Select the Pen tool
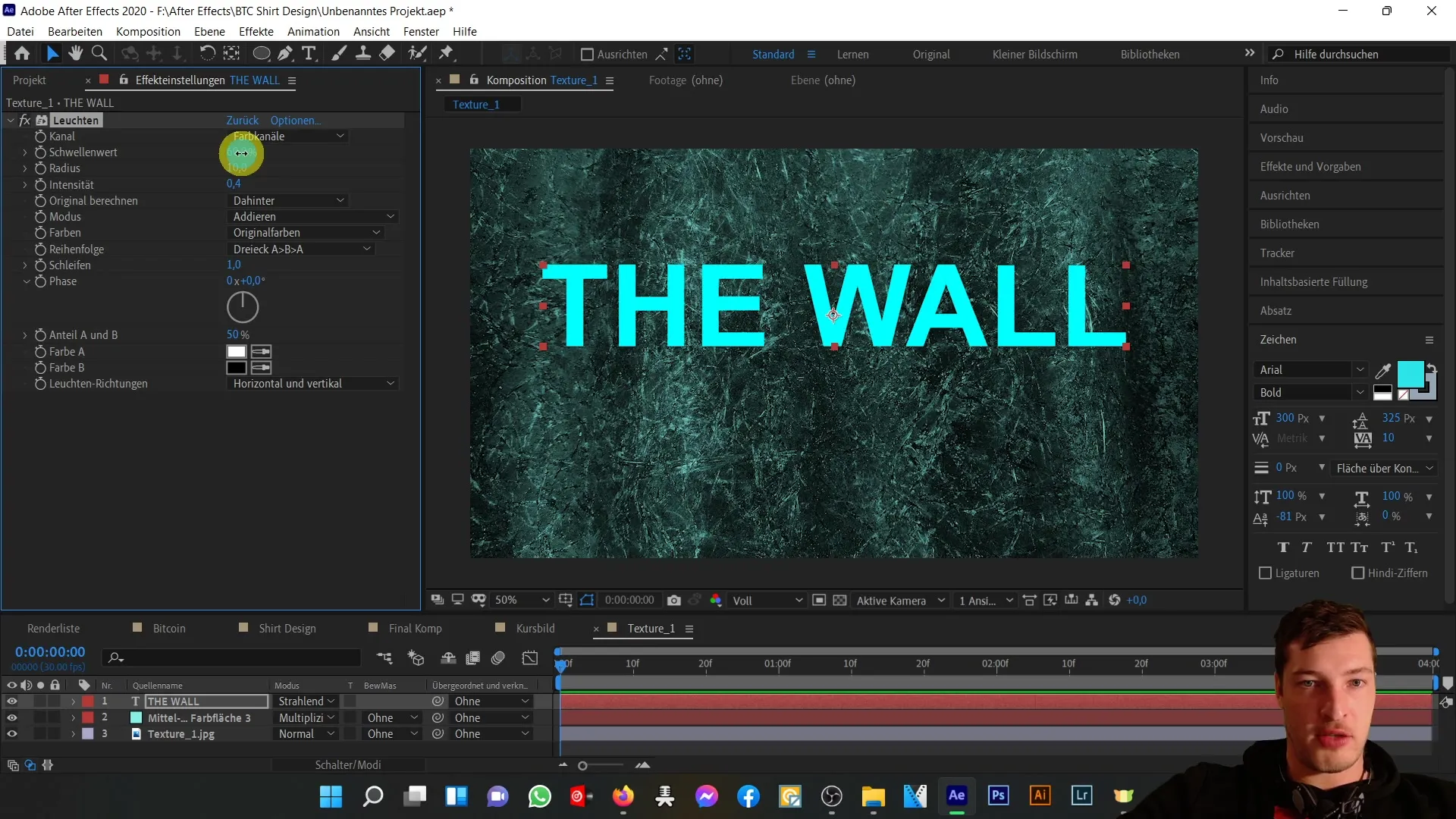The width and height of the screenshot is (1456, 819). point(285,53)
